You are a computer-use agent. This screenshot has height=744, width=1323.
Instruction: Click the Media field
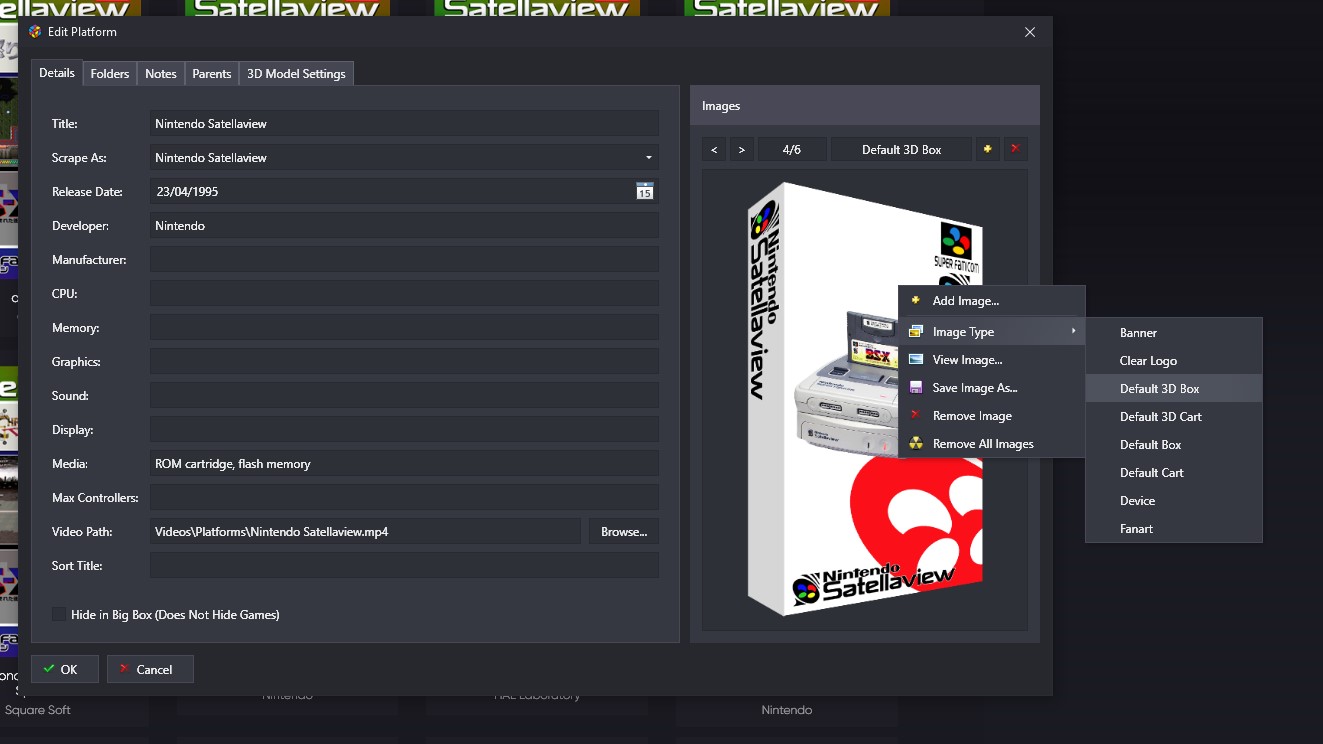(404, 463)
